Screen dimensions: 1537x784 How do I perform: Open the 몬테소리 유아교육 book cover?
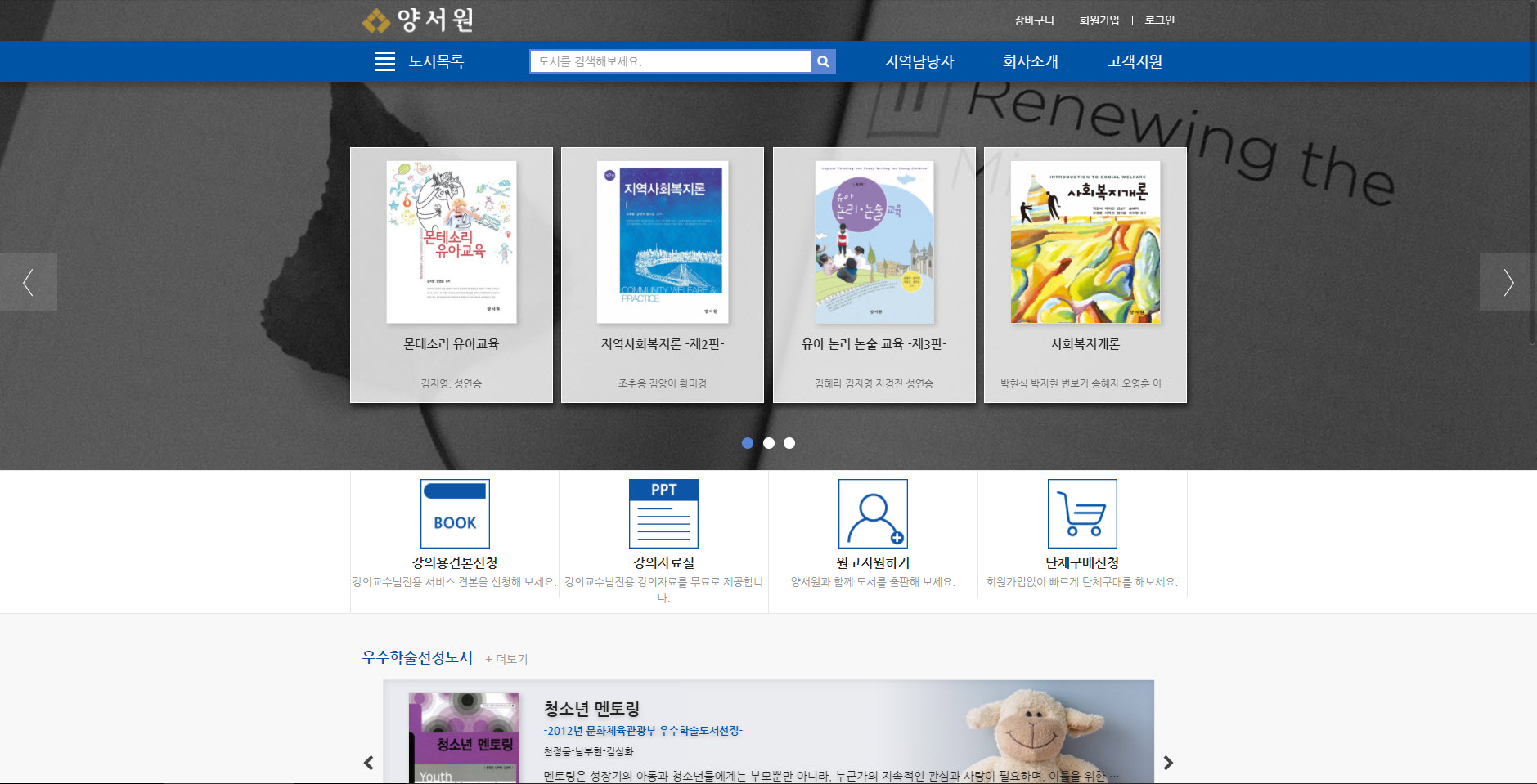(452, 242)
